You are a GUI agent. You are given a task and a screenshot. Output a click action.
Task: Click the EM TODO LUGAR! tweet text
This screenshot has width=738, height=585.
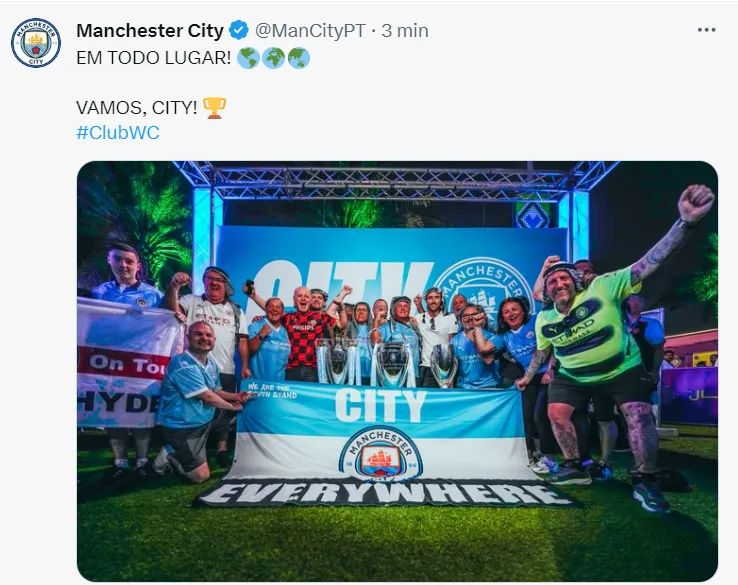[x=154, y=58]
